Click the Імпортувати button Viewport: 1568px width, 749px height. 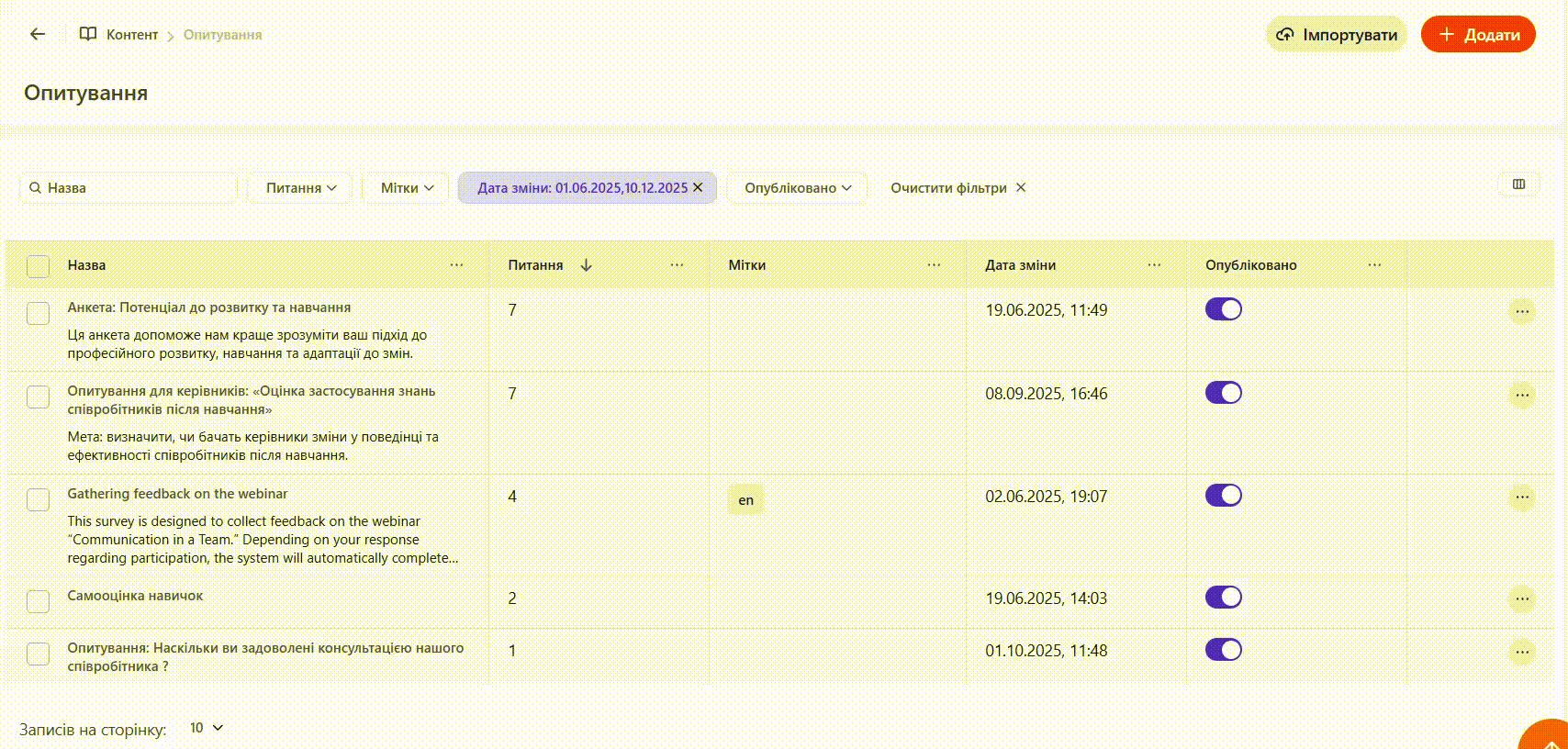[x=1337, y=35]
